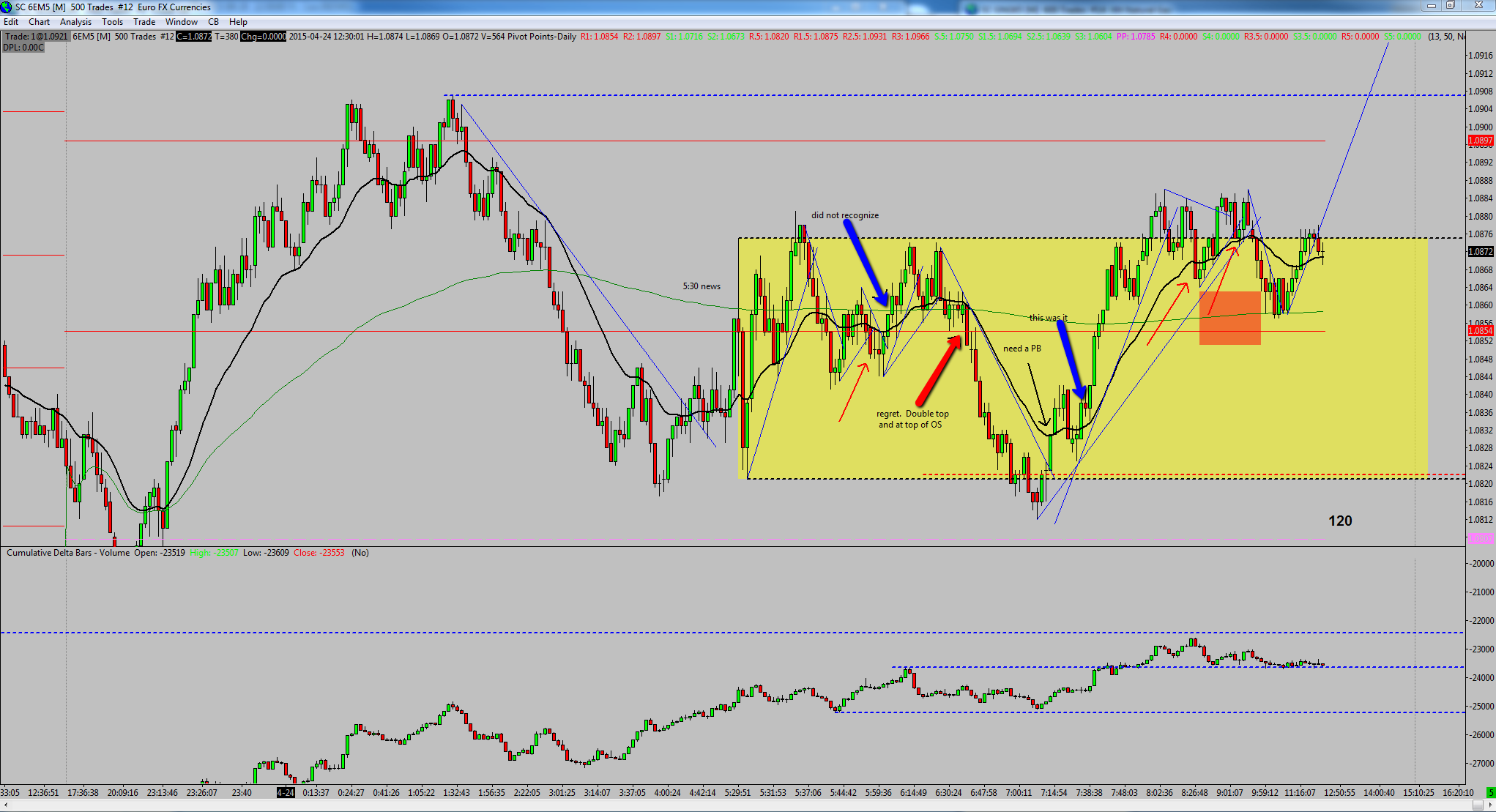Image resolution: width=1496 pixels, height=812 pixels.
Task: Click the green 'High: -23507' delta value
Action: (214, 553)
